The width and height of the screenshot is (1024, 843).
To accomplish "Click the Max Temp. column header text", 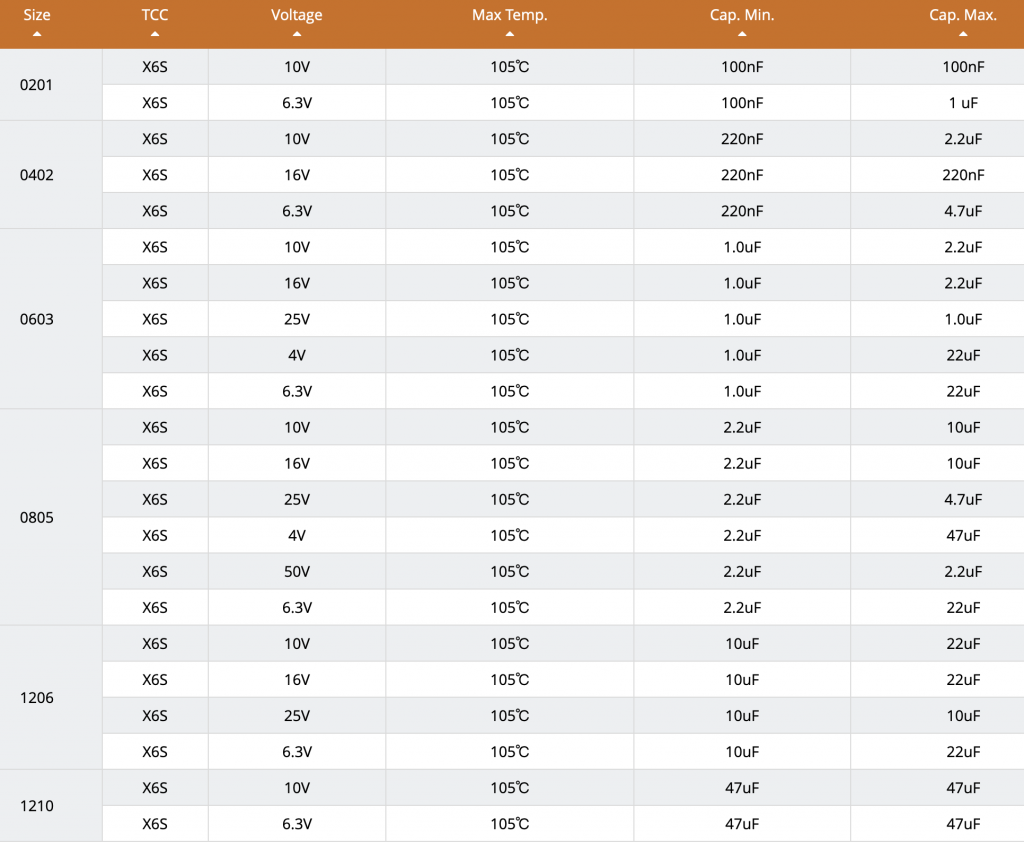I will tap(509, 15).
